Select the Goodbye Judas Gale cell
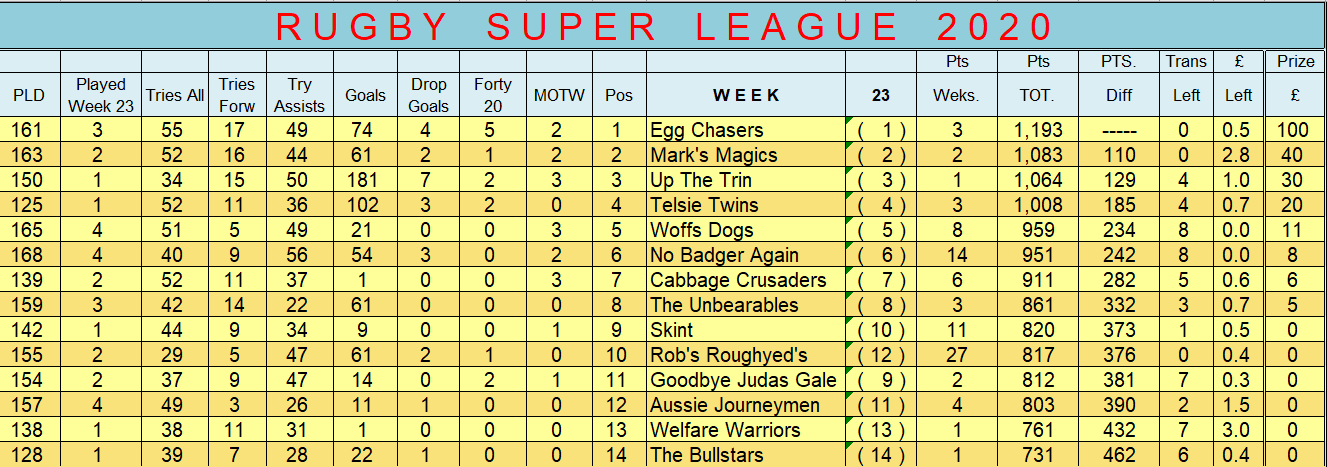The image size is (1327, 467). tap(746, 380)
